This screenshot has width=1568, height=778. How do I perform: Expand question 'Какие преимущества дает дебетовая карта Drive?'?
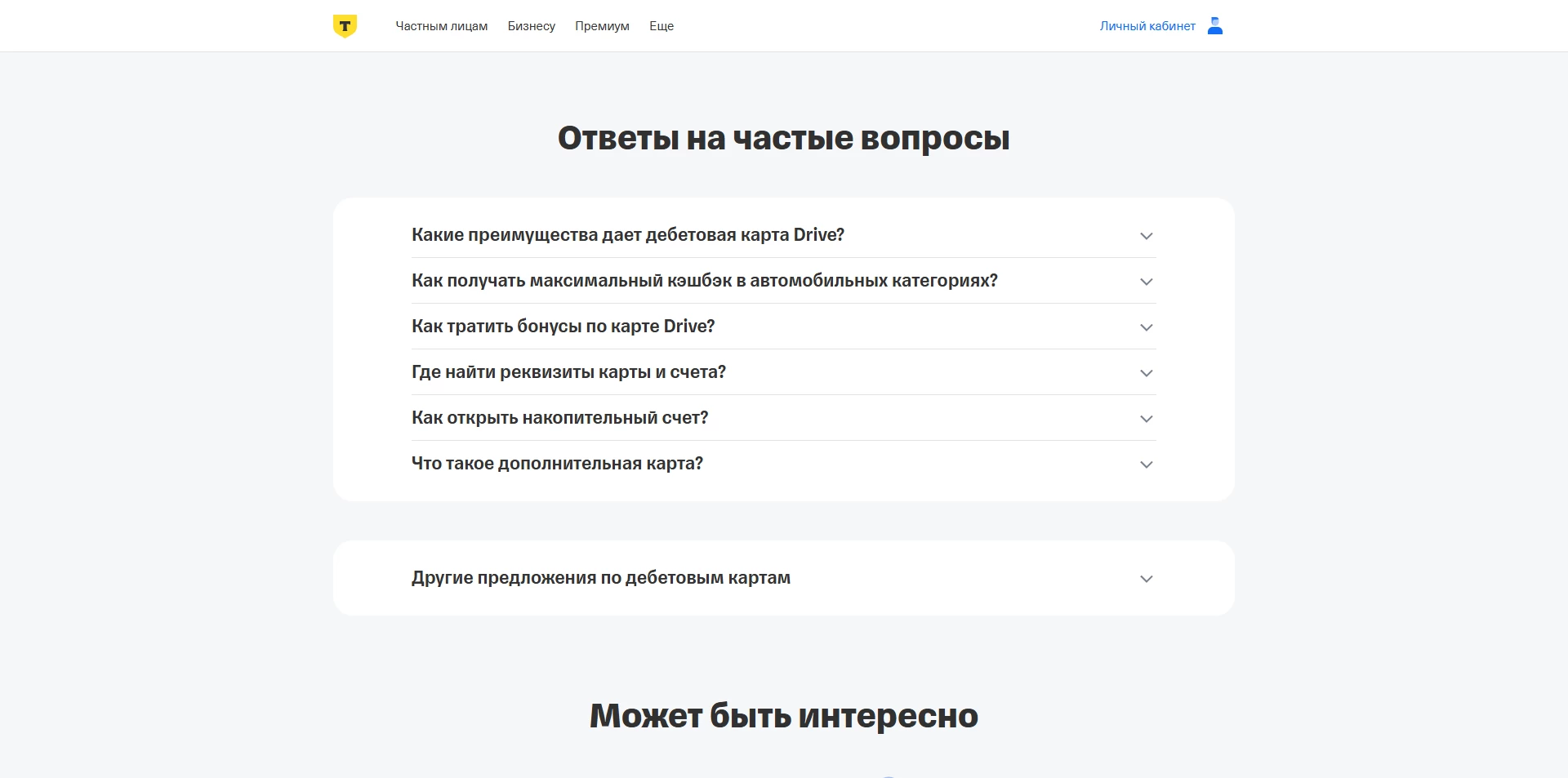click(x=627, y=235)
